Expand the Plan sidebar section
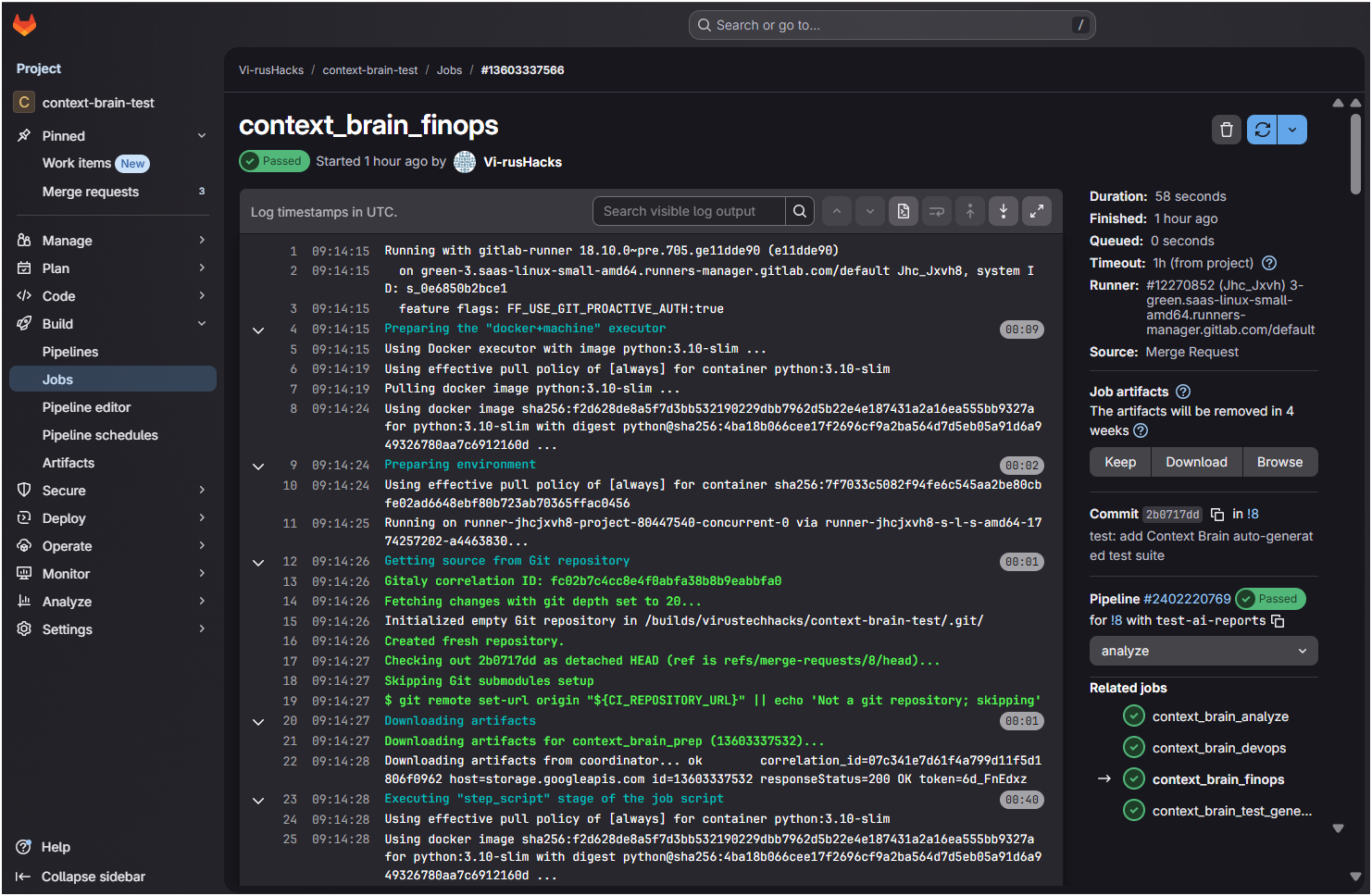The image size is (1372, 896). point(202,268)
